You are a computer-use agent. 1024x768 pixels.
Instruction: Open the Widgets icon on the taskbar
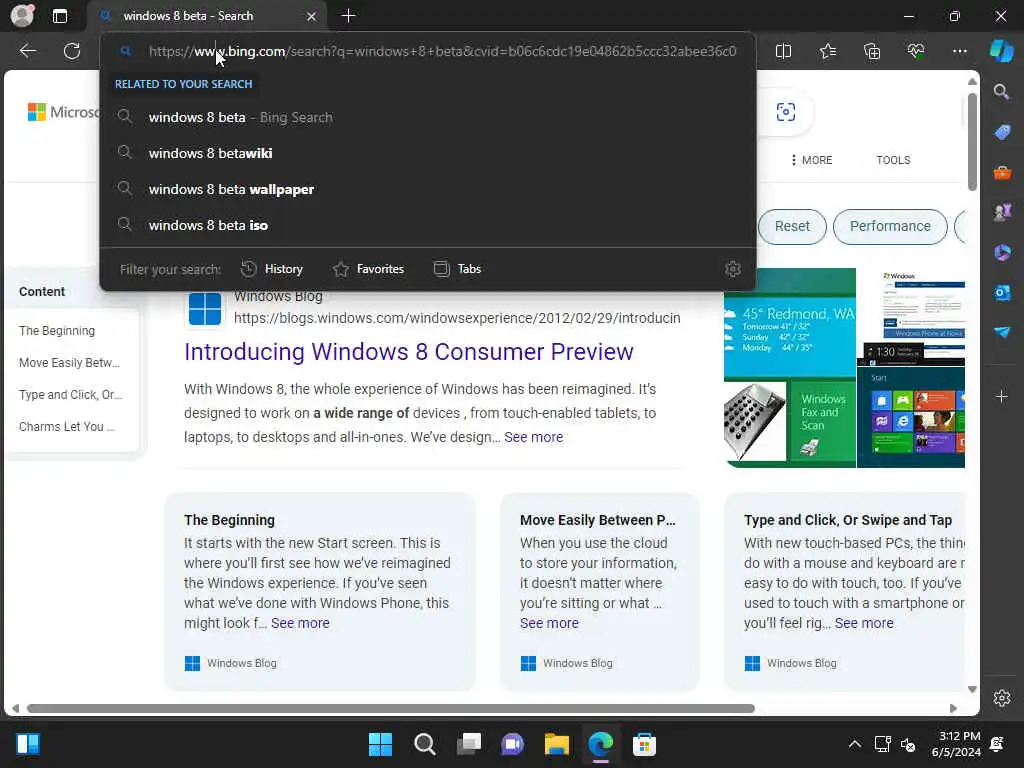(x=28, y=744)
